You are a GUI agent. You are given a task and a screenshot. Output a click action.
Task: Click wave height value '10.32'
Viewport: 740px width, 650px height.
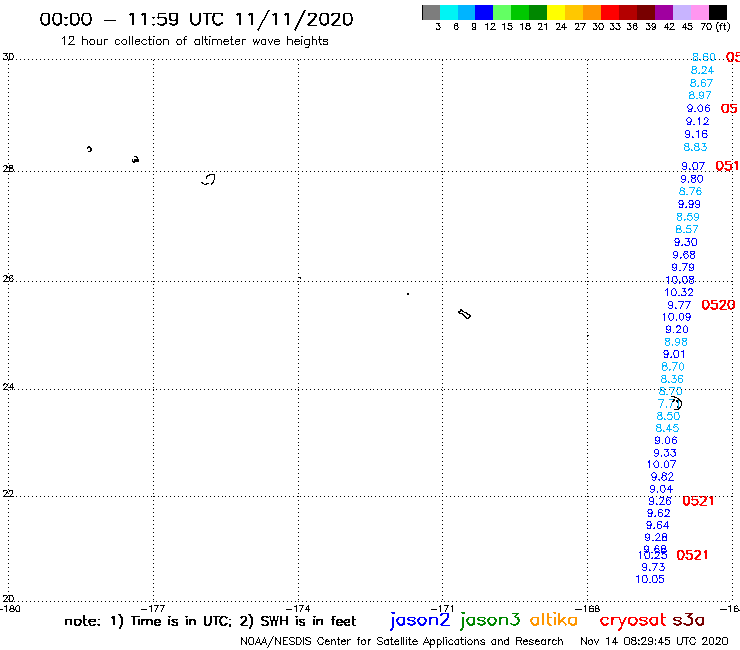click(679, 292)
